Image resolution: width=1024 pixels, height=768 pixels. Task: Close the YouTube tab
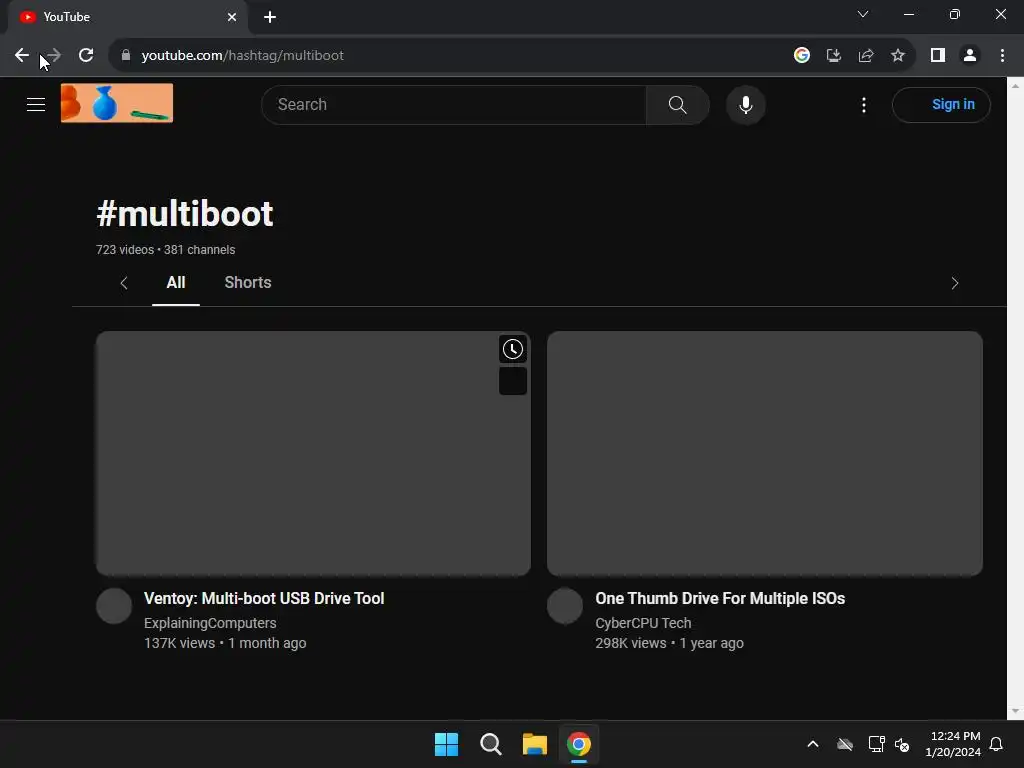pyautogui.click(x=232, y=17)
